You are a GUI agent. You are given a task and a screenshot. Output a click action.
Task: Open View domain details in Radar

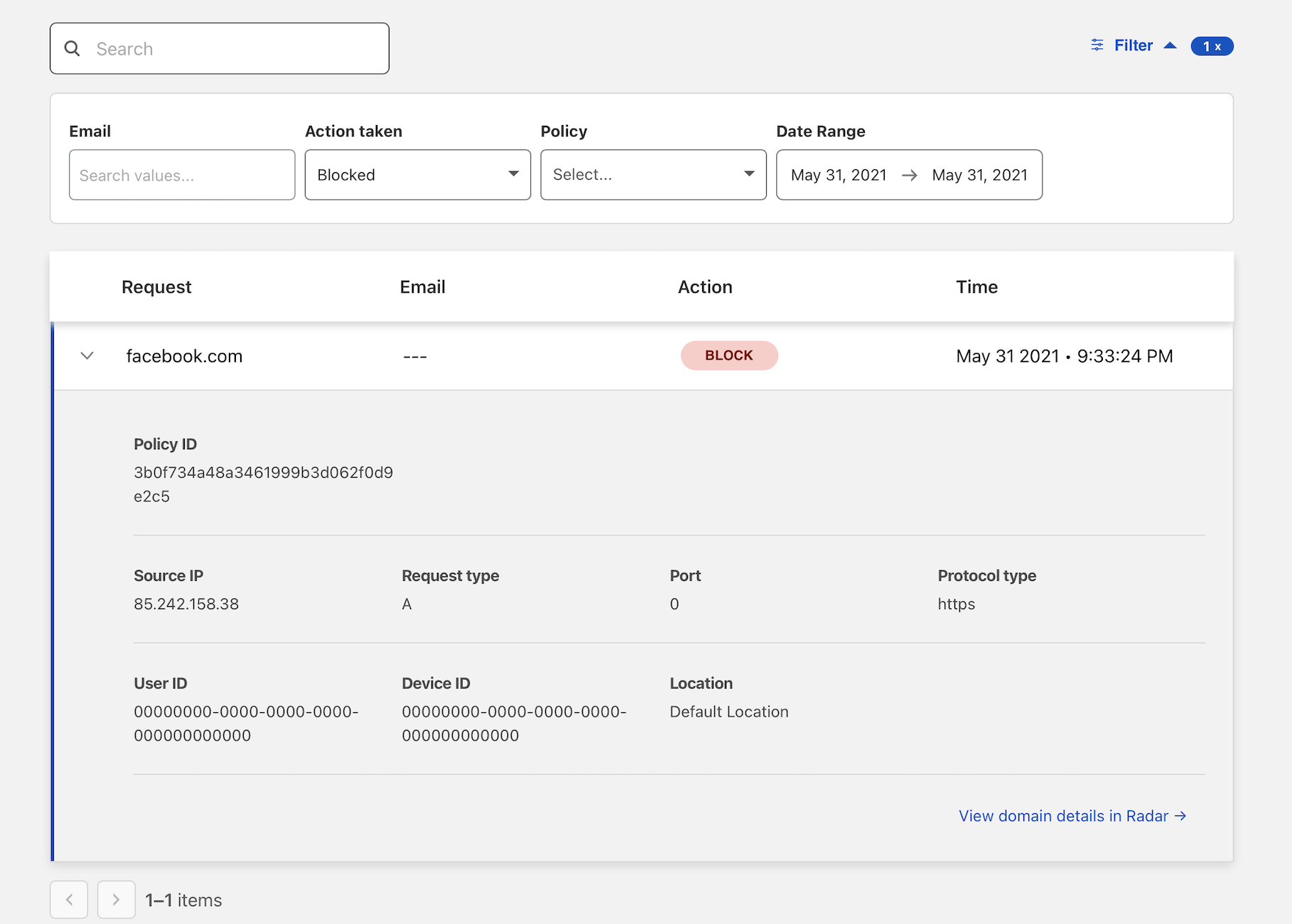[x=1072, y=816]
